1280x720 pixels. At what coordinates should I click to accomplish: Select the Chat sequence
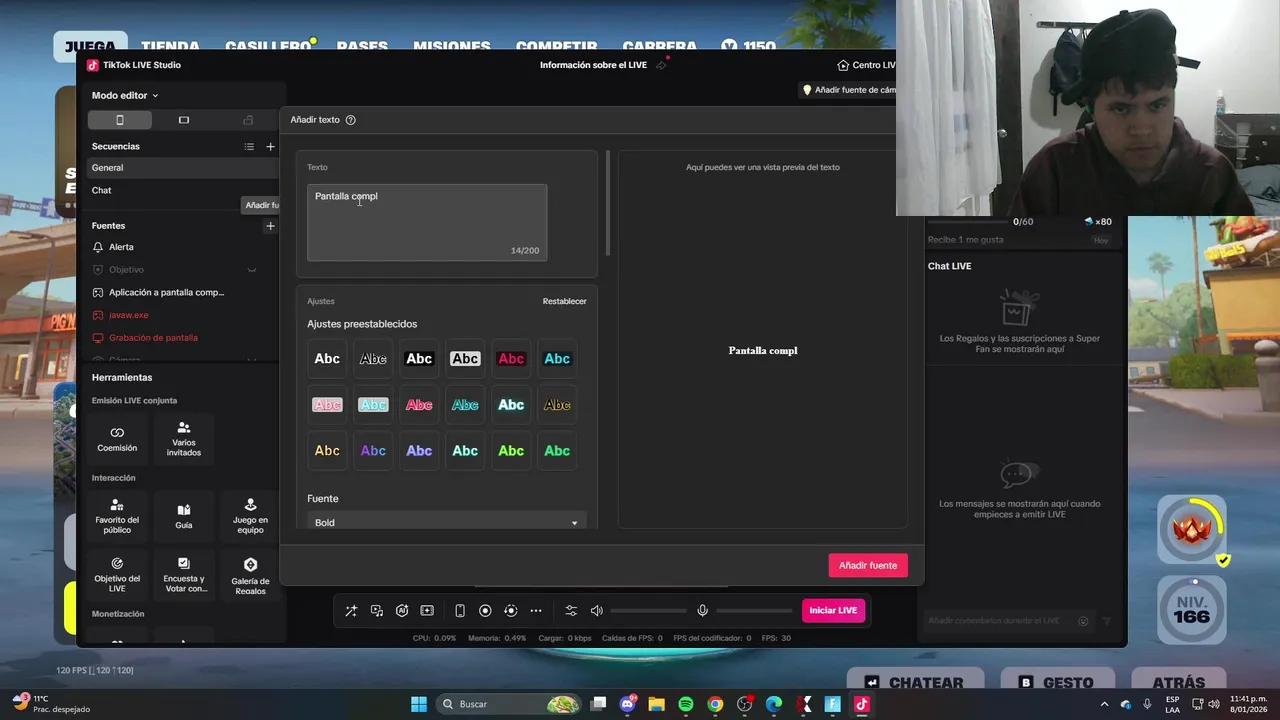point(182,190)
